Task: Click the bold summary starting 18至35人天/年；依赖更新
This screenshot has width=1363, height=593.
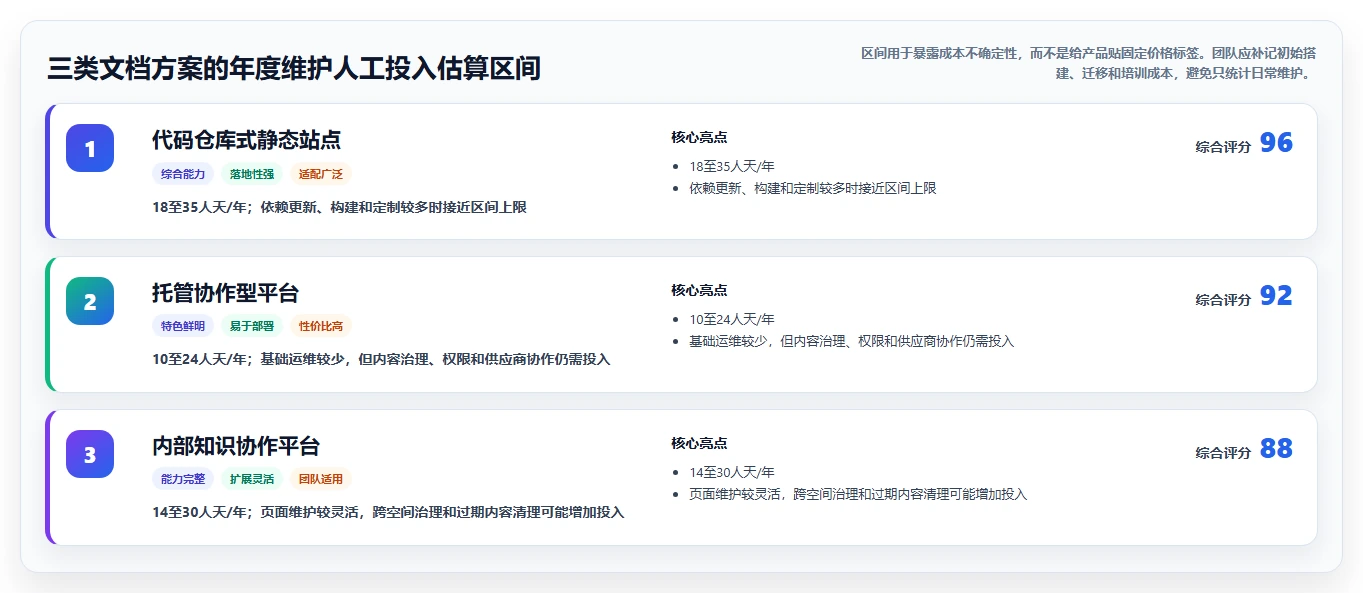Action: click(x=339, y=207)
